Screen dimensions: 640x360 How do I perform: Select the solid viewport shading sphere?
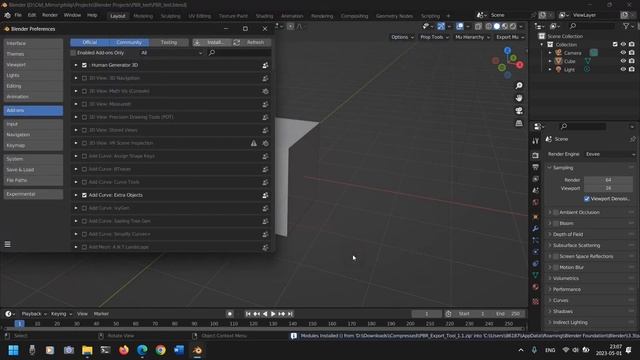pos(497,26)
